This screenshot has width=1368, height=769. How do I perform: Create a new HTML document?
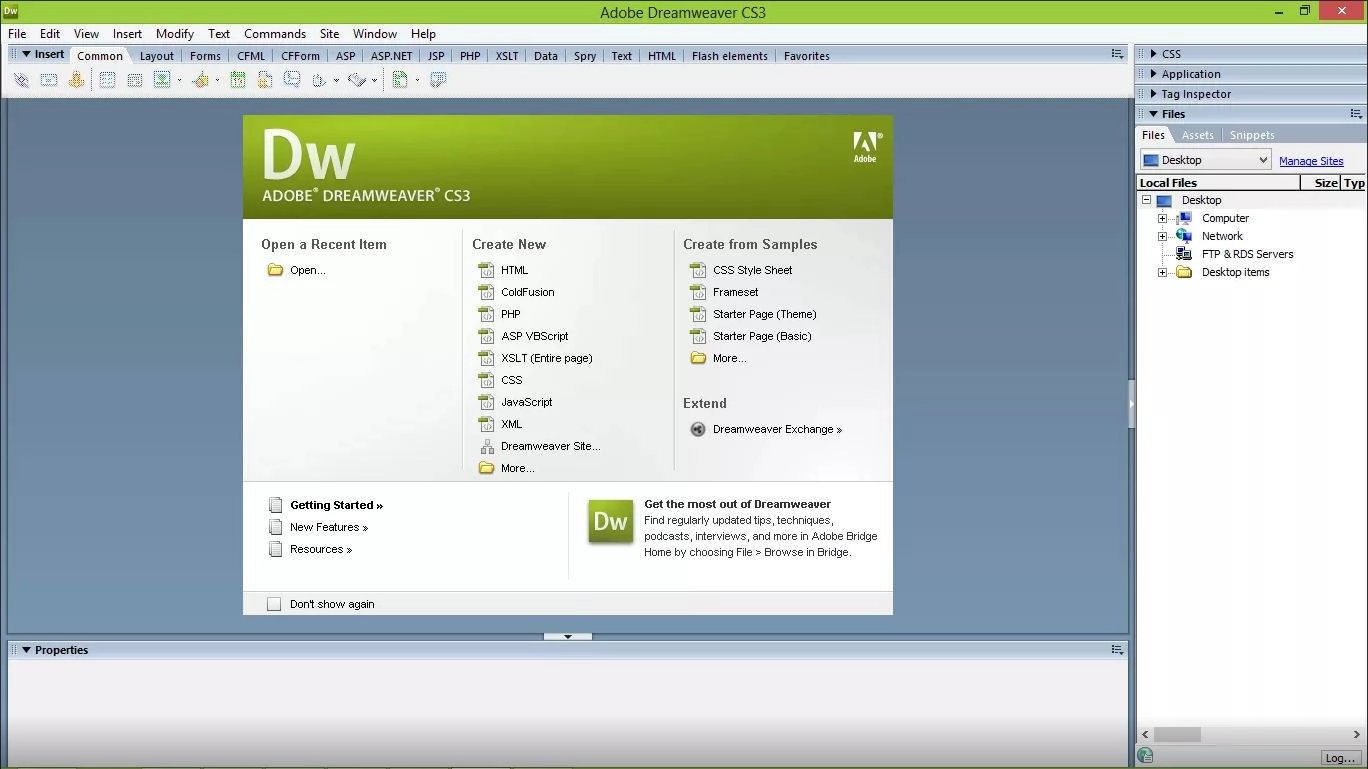514,270
